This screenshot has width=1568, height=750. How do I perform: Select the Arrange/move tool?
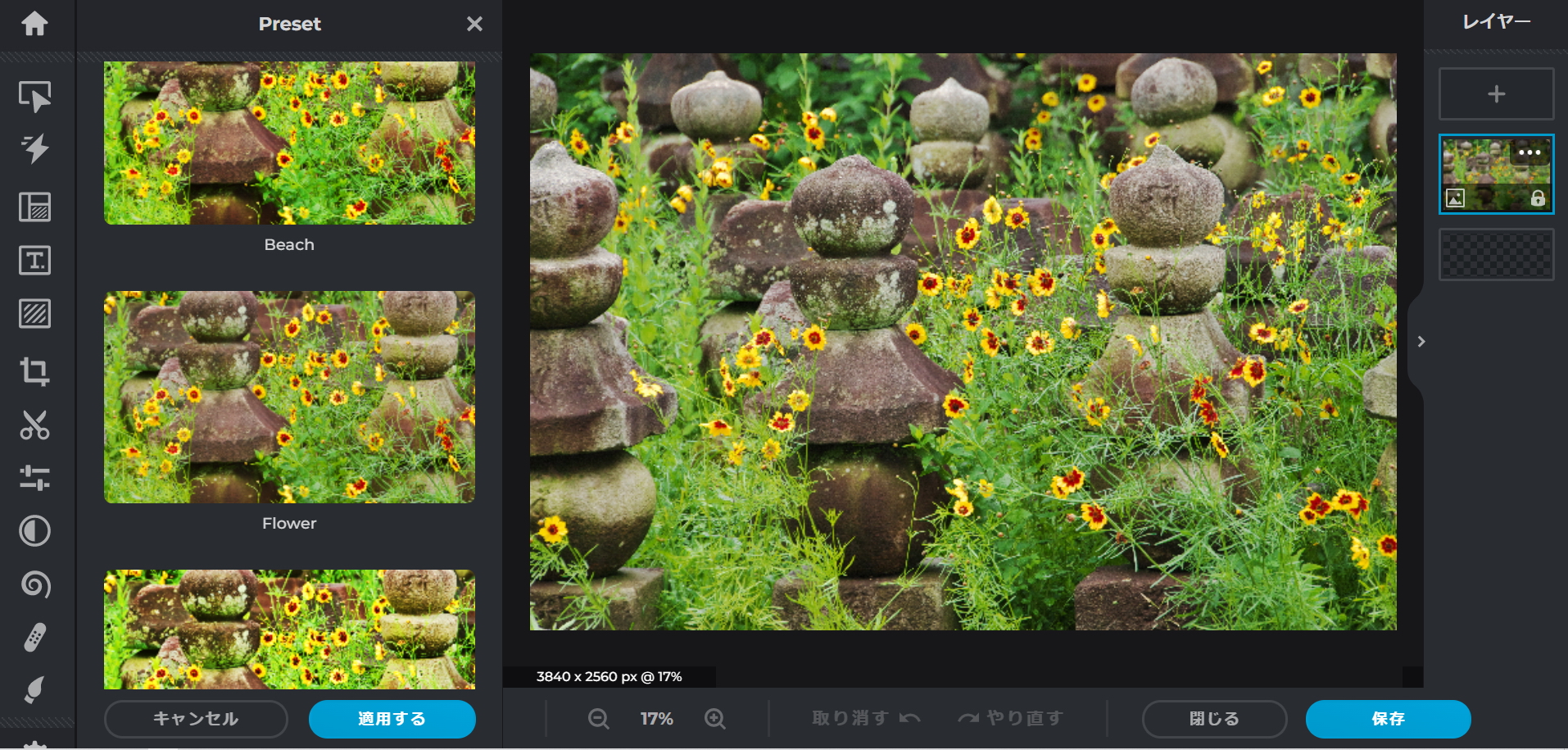click(34, 96)
